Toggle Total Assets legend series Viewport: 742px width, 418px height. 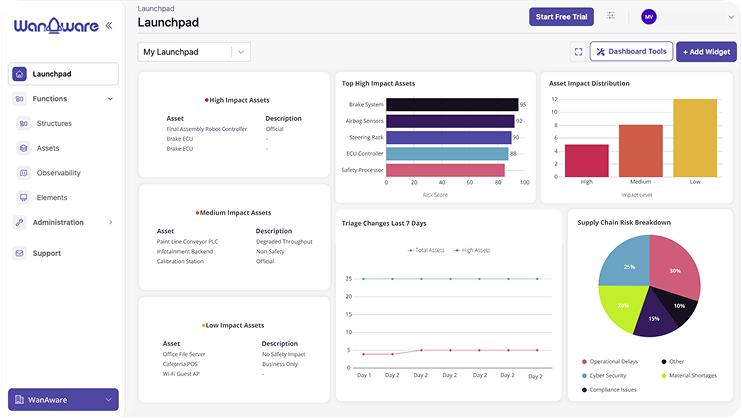tap(426, 250)
